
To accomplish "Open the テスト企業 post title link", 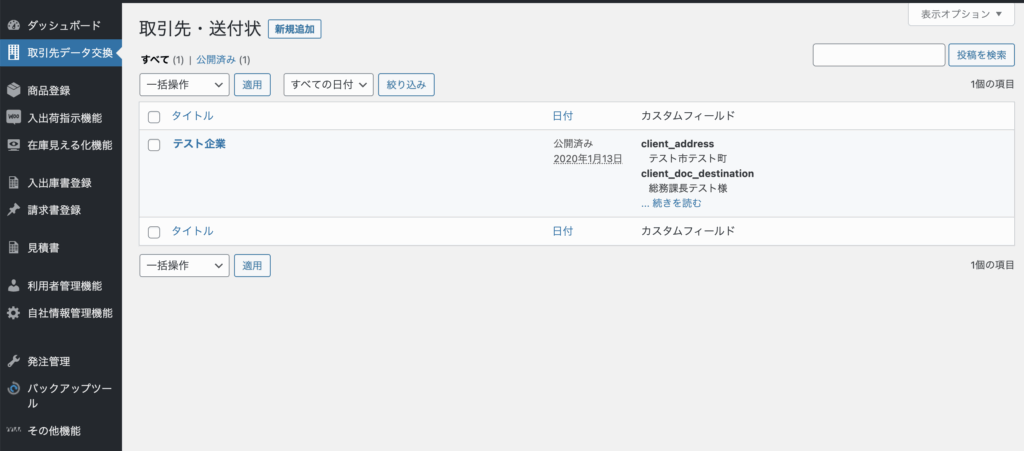I will click(x=199, y=144).
